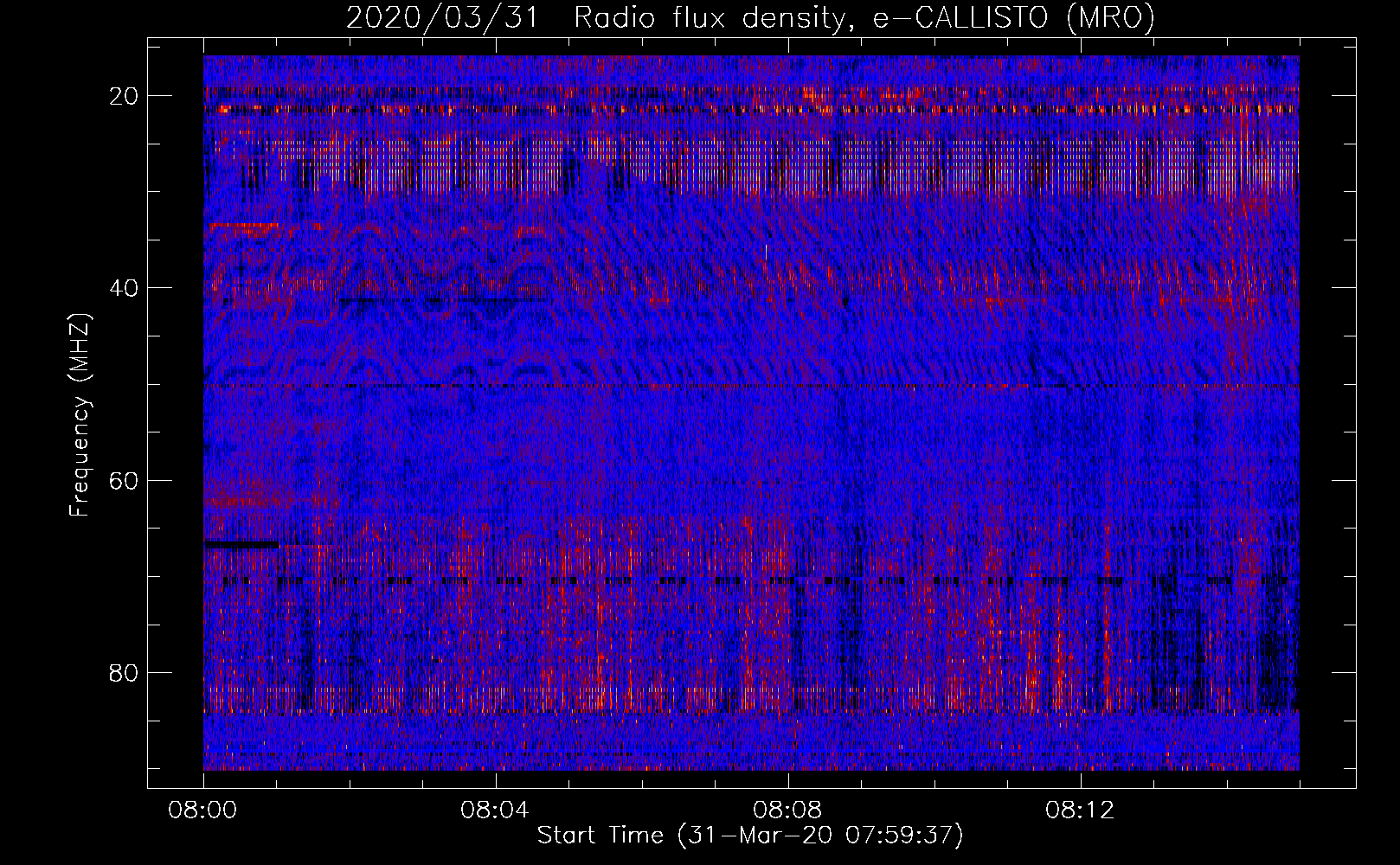Click the '20' frequency tick label
This screenshot has height=865, width=1400.
[125, 96]
